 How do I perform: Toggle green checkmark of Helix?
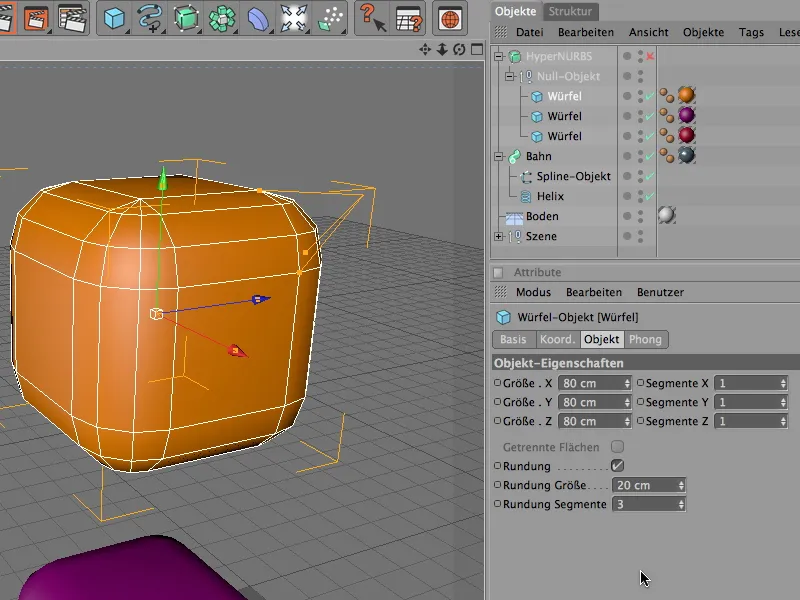pyautogui.click(x=649, y=196)
